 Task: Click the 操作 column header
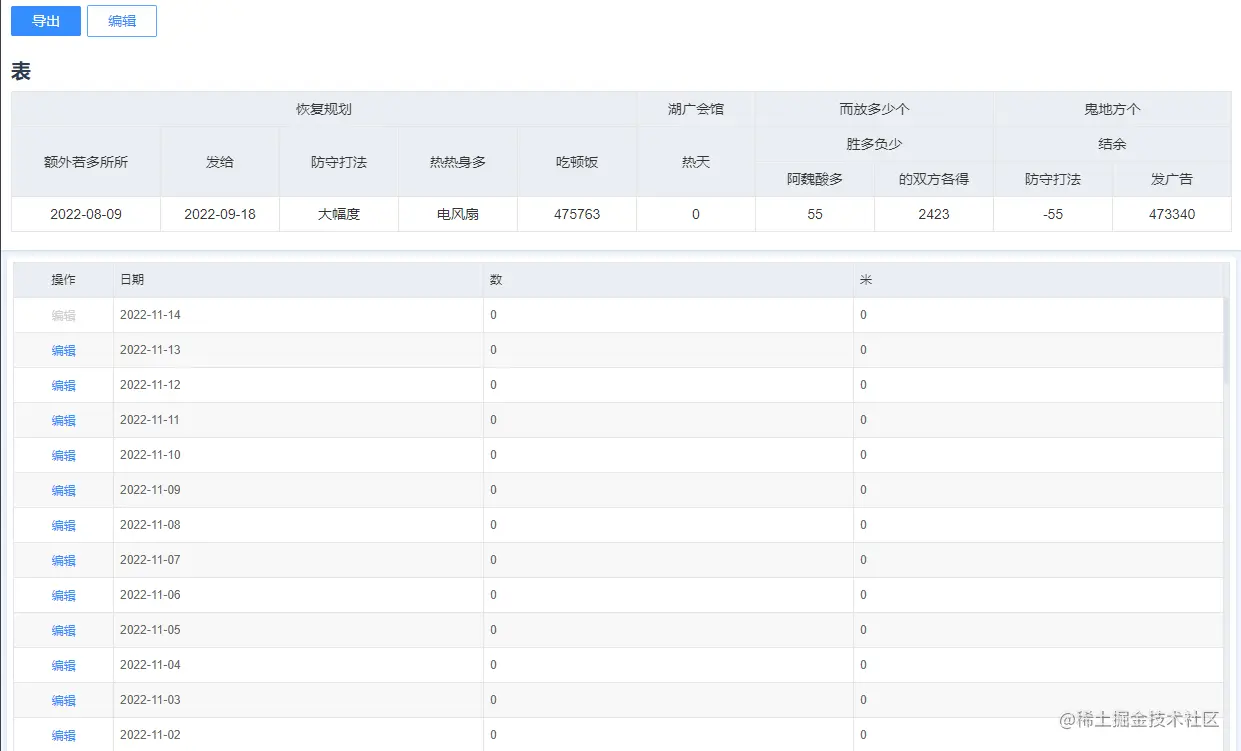pos(64,280)
